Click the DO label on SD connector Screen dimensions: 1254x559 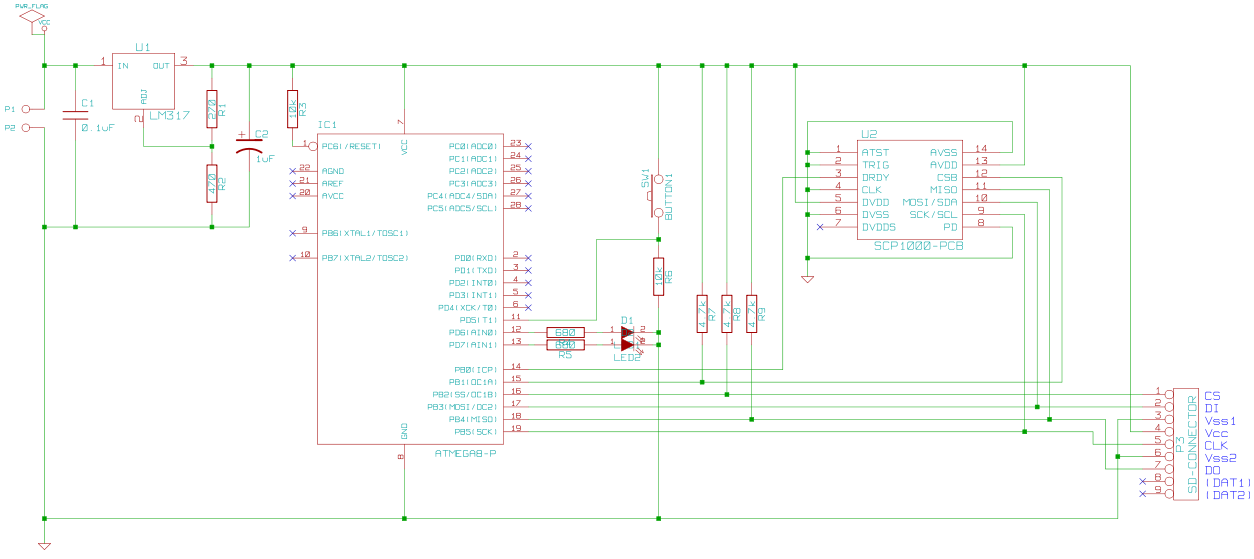coord(1212,470)
